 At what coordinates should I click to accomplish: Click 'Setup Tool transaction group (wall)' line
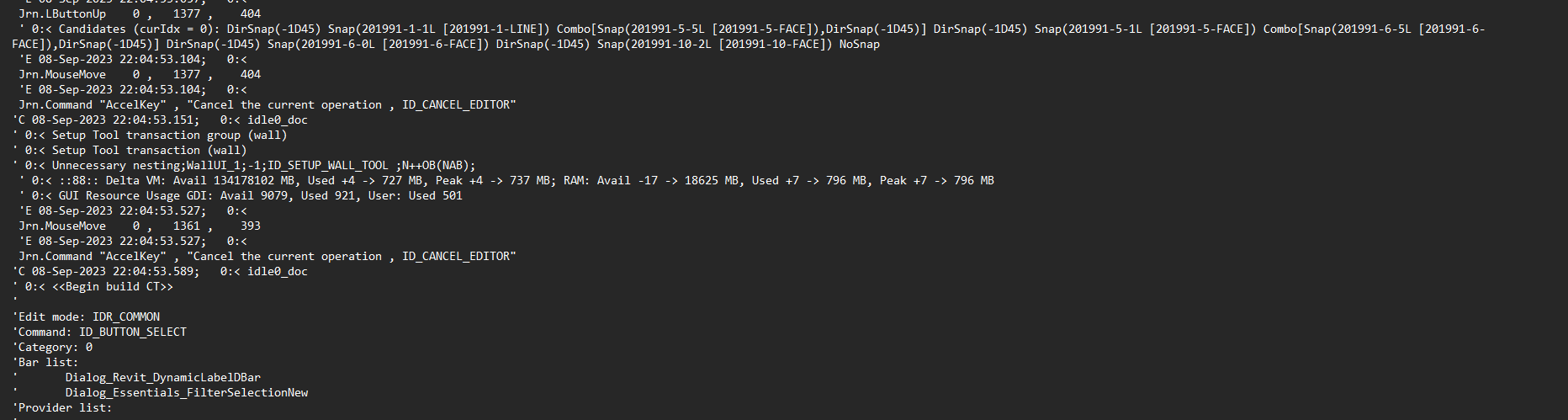150,135
